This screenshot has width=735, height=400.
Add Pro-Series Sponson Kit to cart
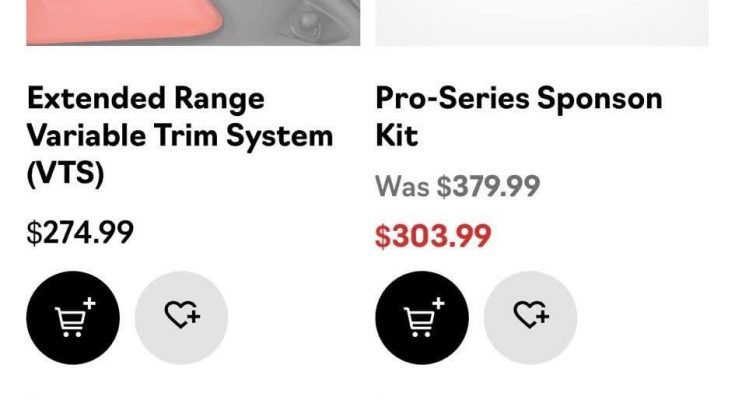click(421, 318)
